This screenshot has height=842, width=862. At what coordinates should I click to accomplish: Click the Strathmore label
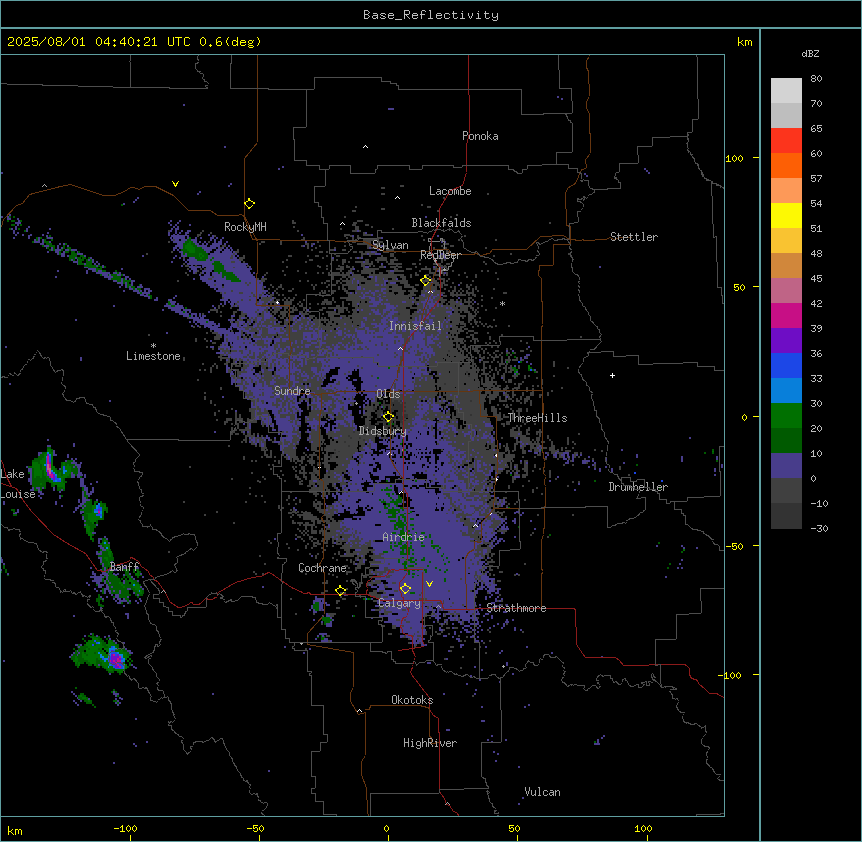coord(516,608)
